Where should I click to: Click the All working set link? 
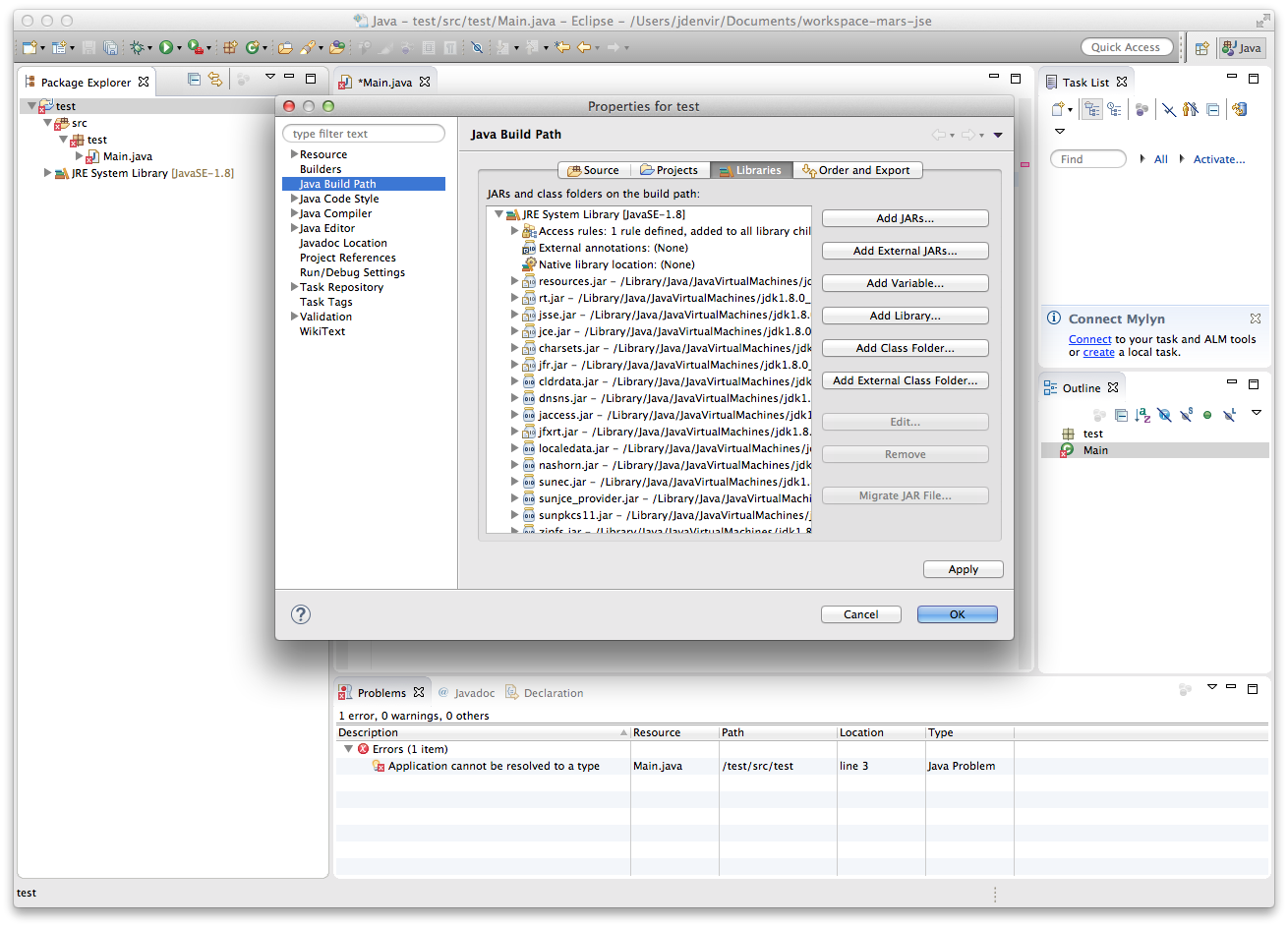1161,159
